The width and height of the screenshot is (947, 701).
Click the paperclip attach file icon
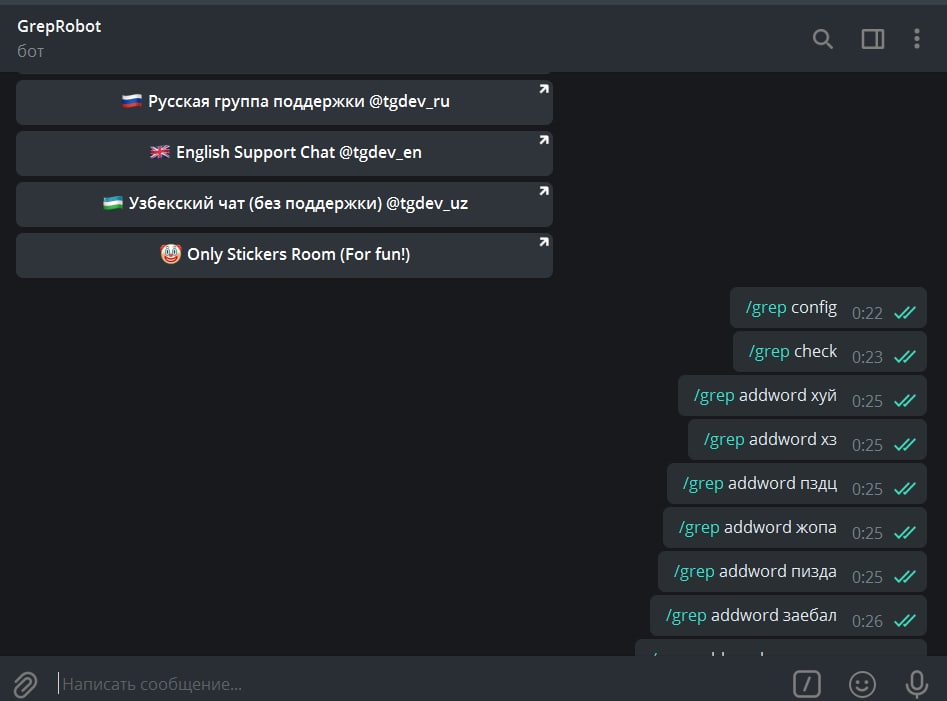25,684
